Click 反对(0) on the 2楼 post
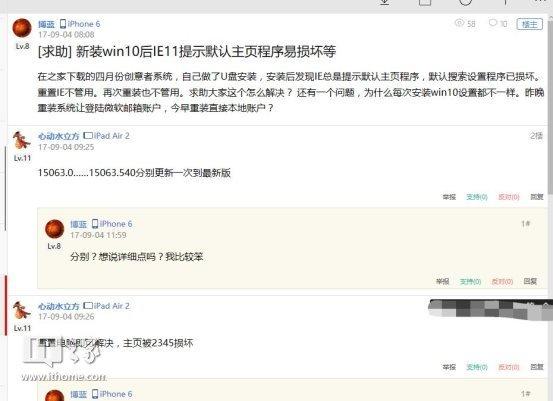Viewport: 553px width, 401px height. [509, 197]
